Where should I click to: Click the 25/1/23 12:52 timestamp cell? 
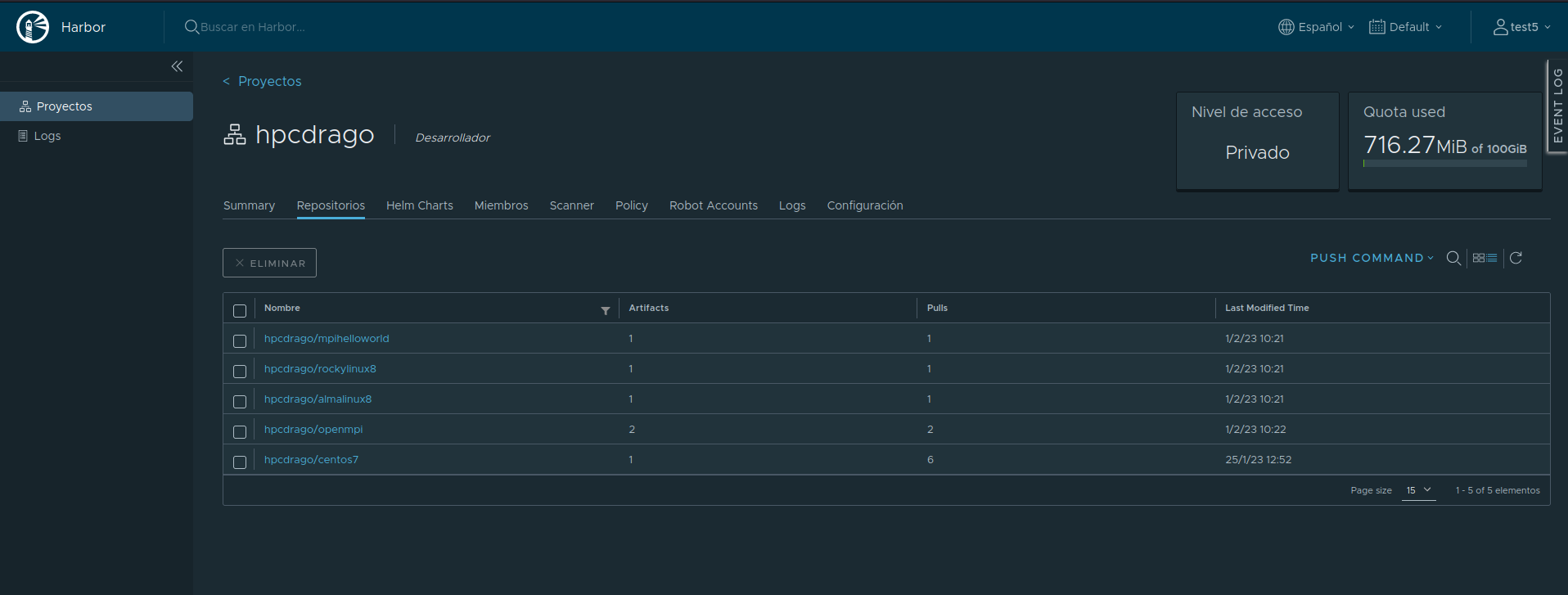[x=1258, y=459]
